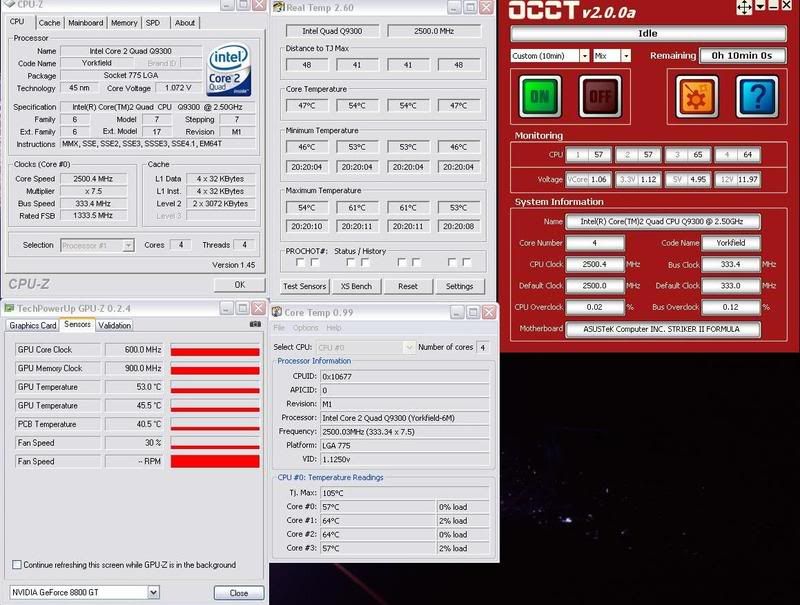800x605 pixels.
Task: Click the Fan Speed RPM red graph bar
Action: tap(215, 461)
